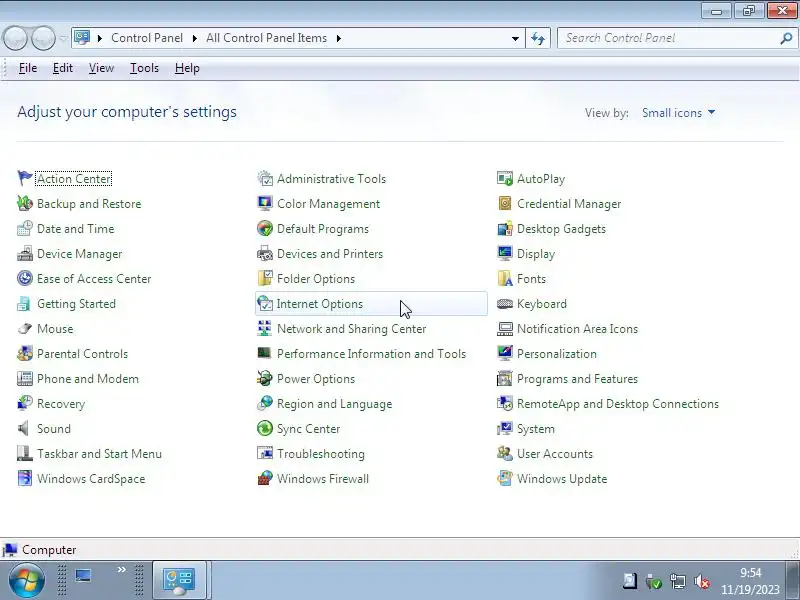Click the Backup and Restore icon
800x600 pixels.
[x=24, y=204]
